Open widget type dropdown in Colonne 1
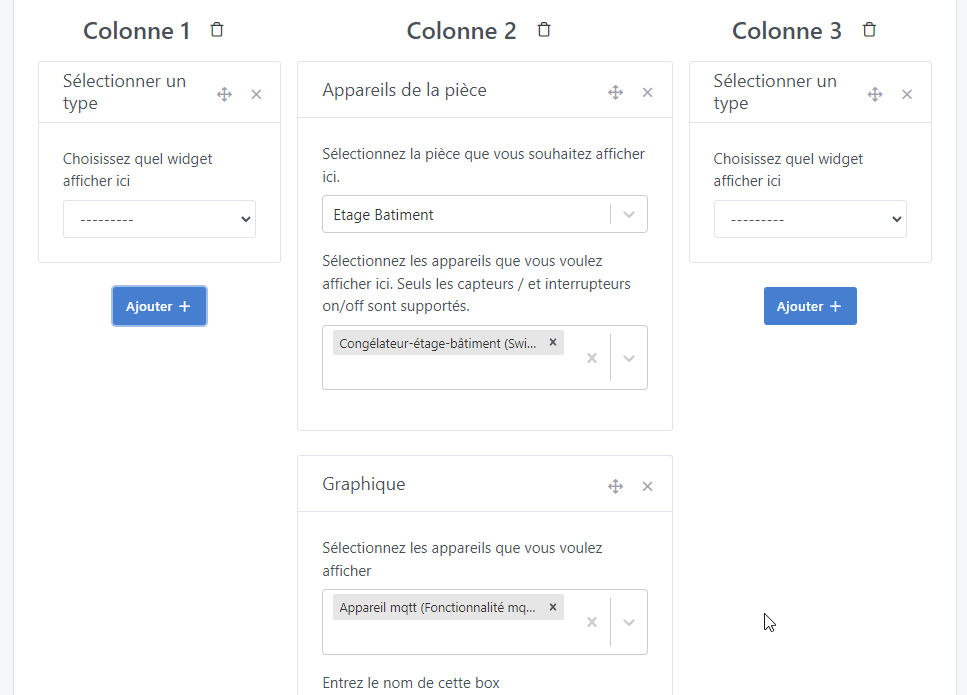Screen dimensions: 967x695 (x=159, y=220)
